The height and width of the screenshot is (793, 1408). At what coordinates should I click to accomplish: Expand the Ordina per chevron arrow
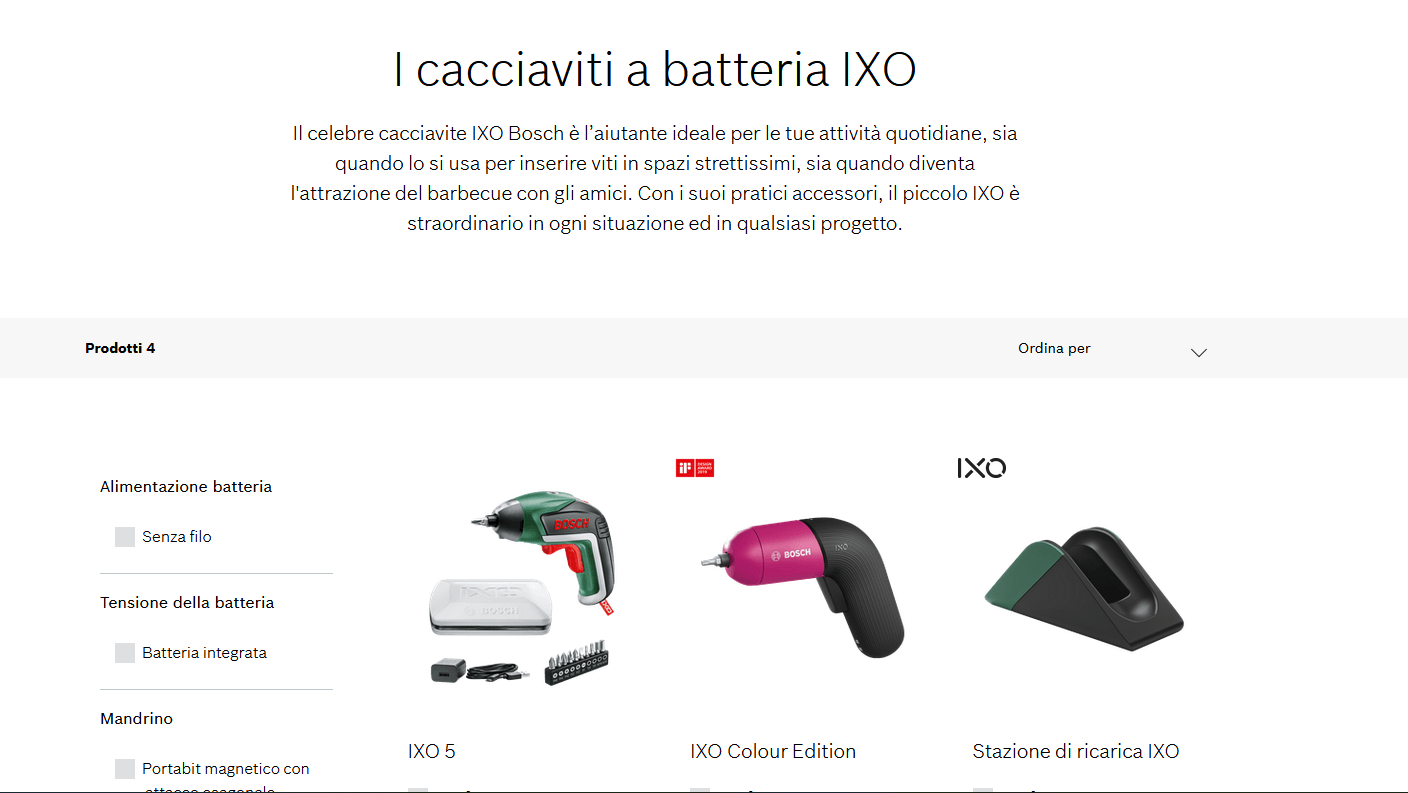point(1199,352)
